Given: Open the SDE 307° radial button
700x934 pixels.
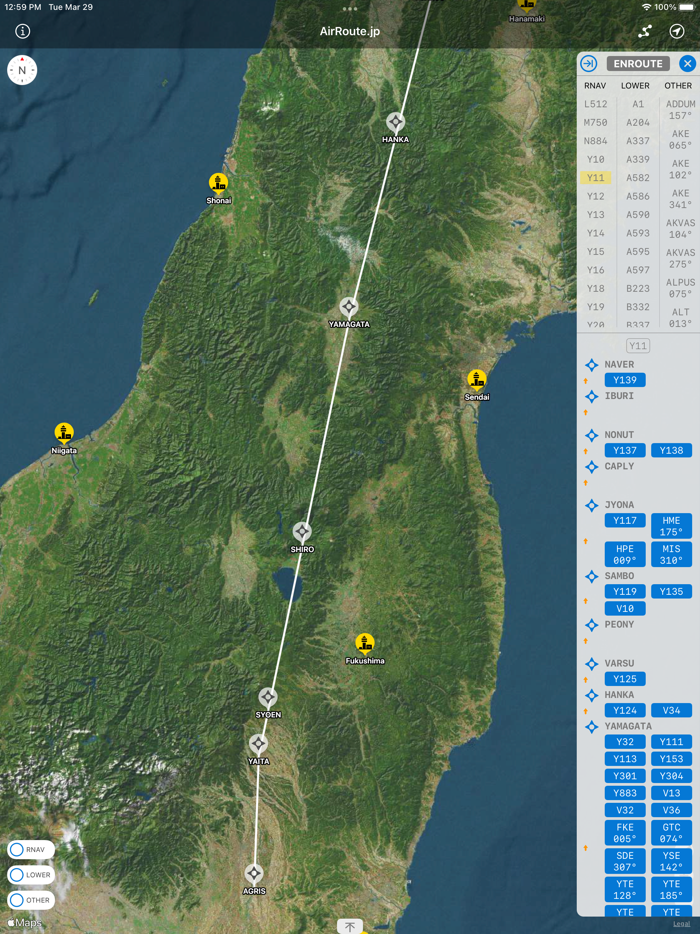Looking at the screenshot, I should (x=625, y=861).
